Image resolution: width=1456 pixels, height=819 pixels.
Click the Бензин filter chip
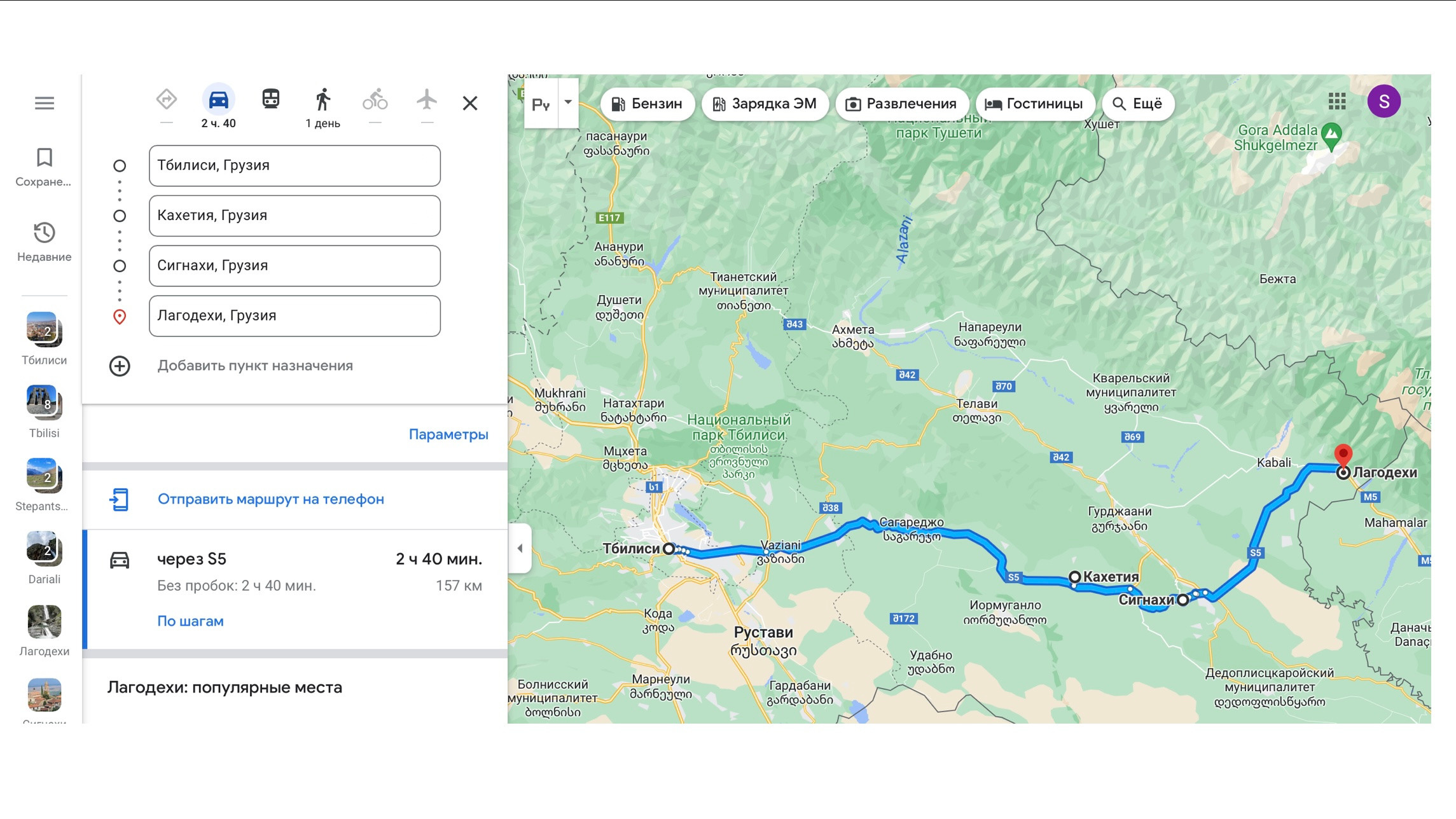[x=647, y=104]
